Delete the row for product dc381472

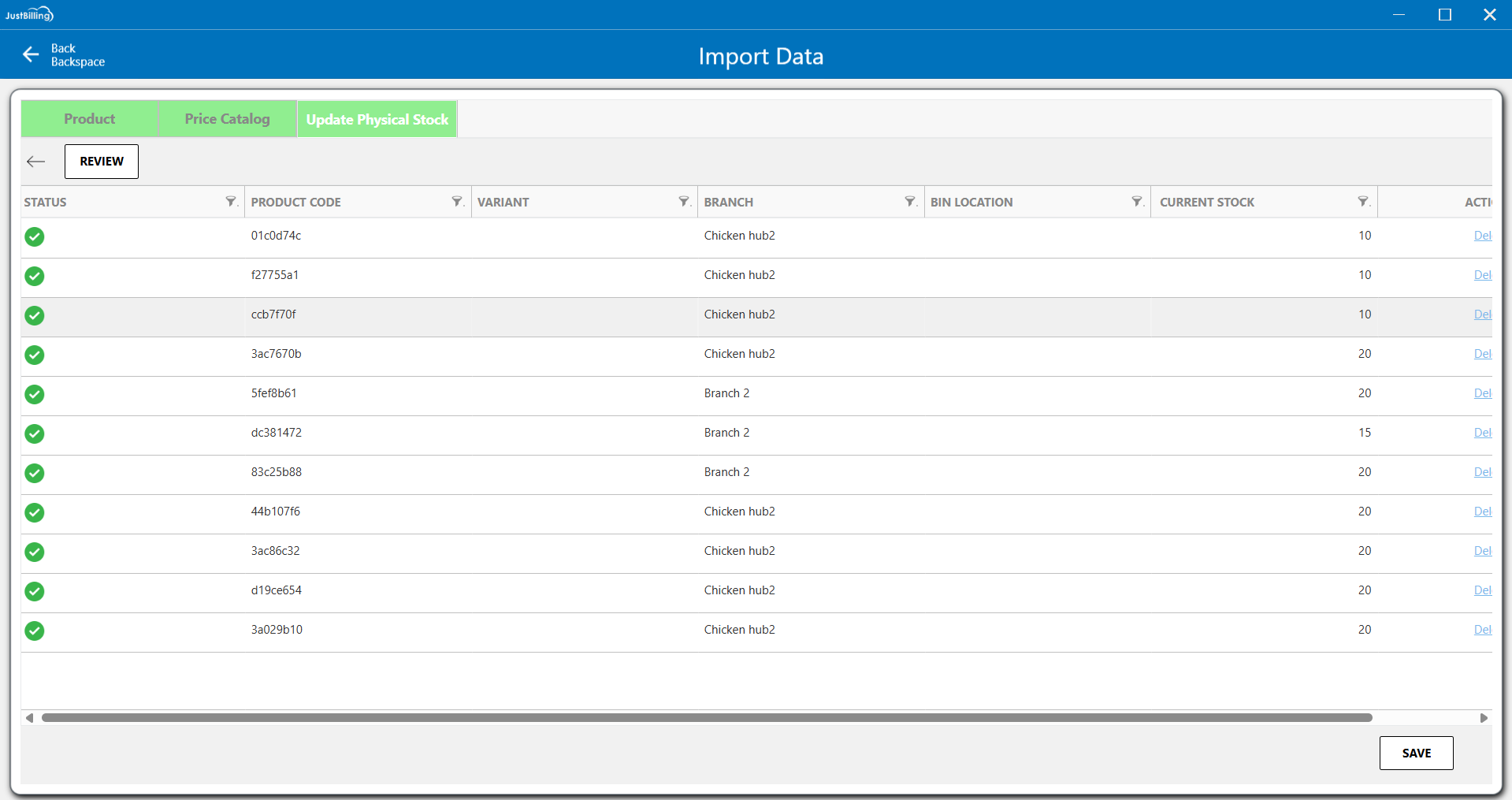[1482, 433]
